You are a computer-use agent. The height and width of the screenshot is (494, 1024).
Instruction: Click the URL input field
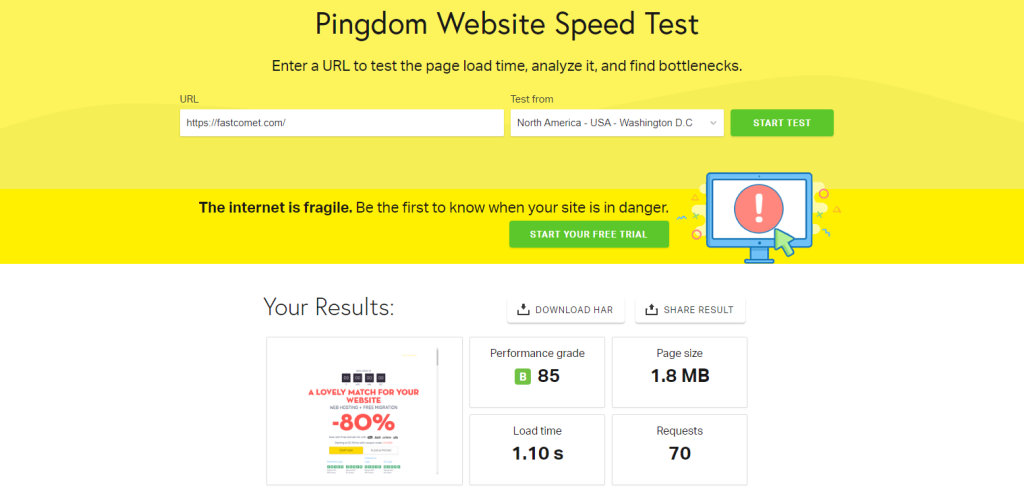[x=341, y=123]
